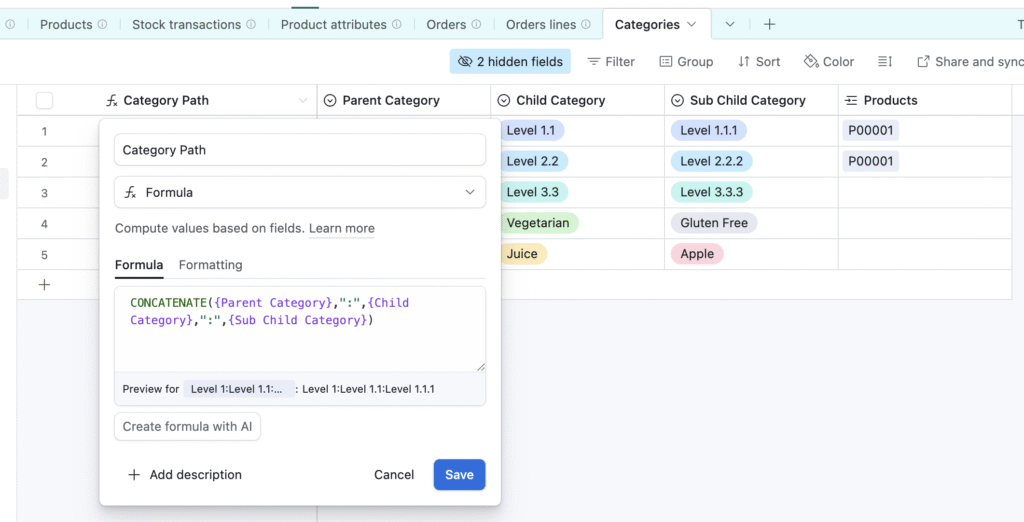
Task: Open the Categories tab dropdown chevron
Action: point(692,24)
